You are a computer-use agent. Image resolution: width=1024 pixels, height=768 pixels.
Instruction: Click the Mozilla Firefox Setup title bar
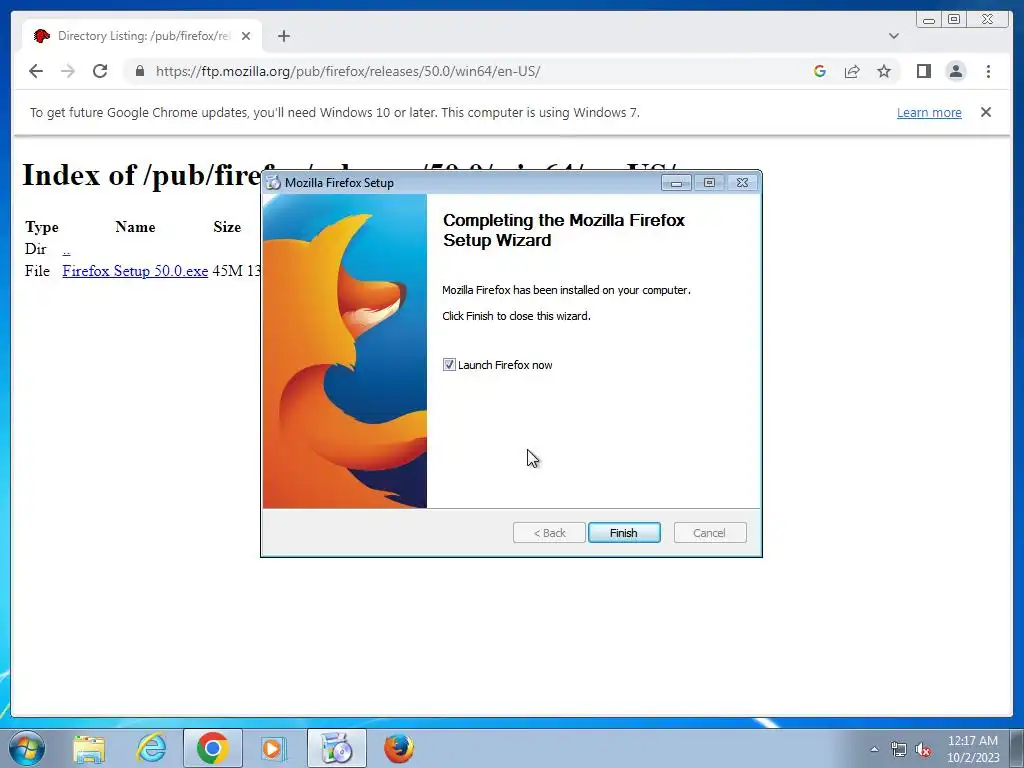coord(460,183)
